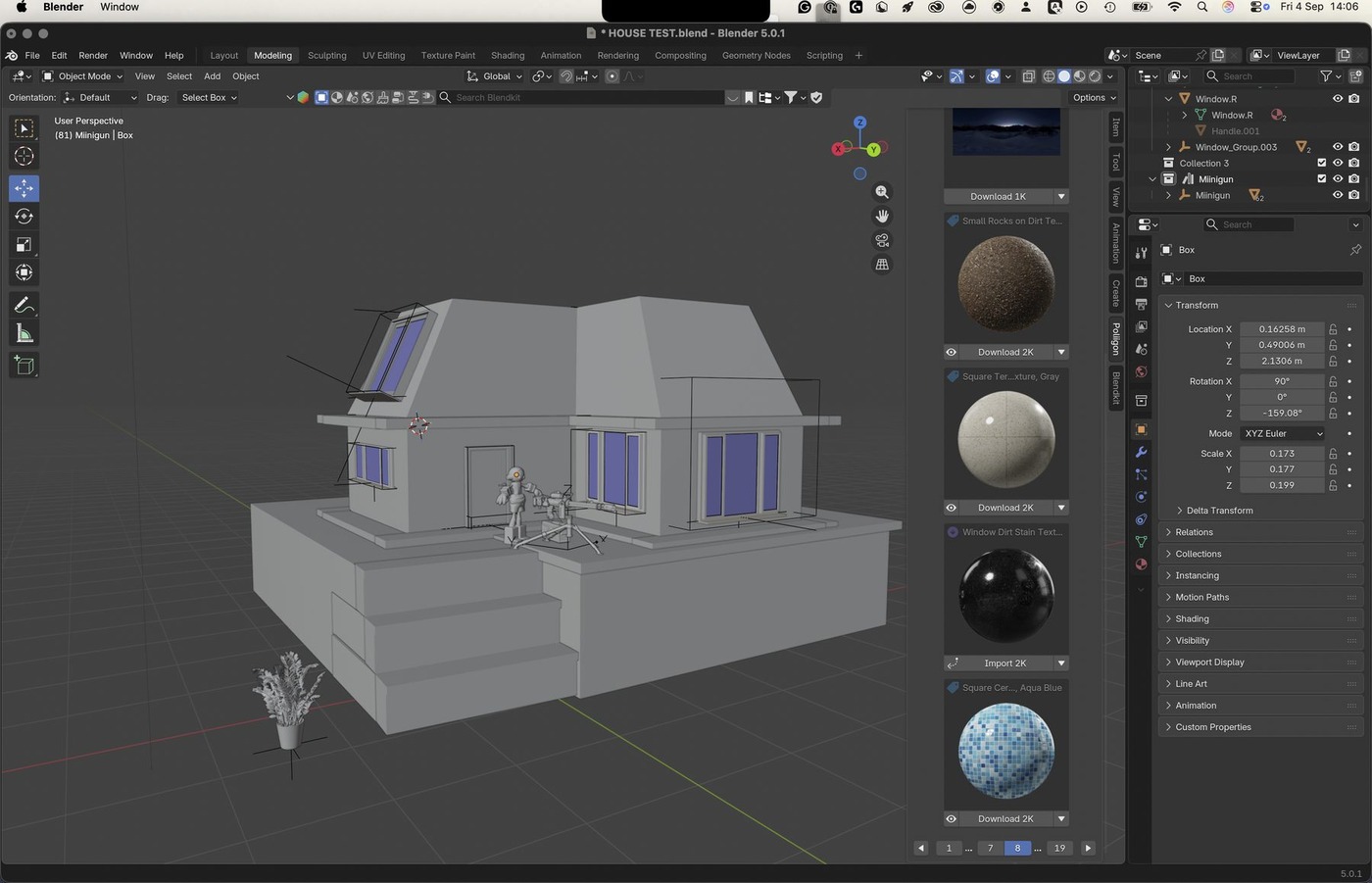Screen dimensions: 1372x883
Task: Open the Tool properties tab icon
Action: (1141, 253)
